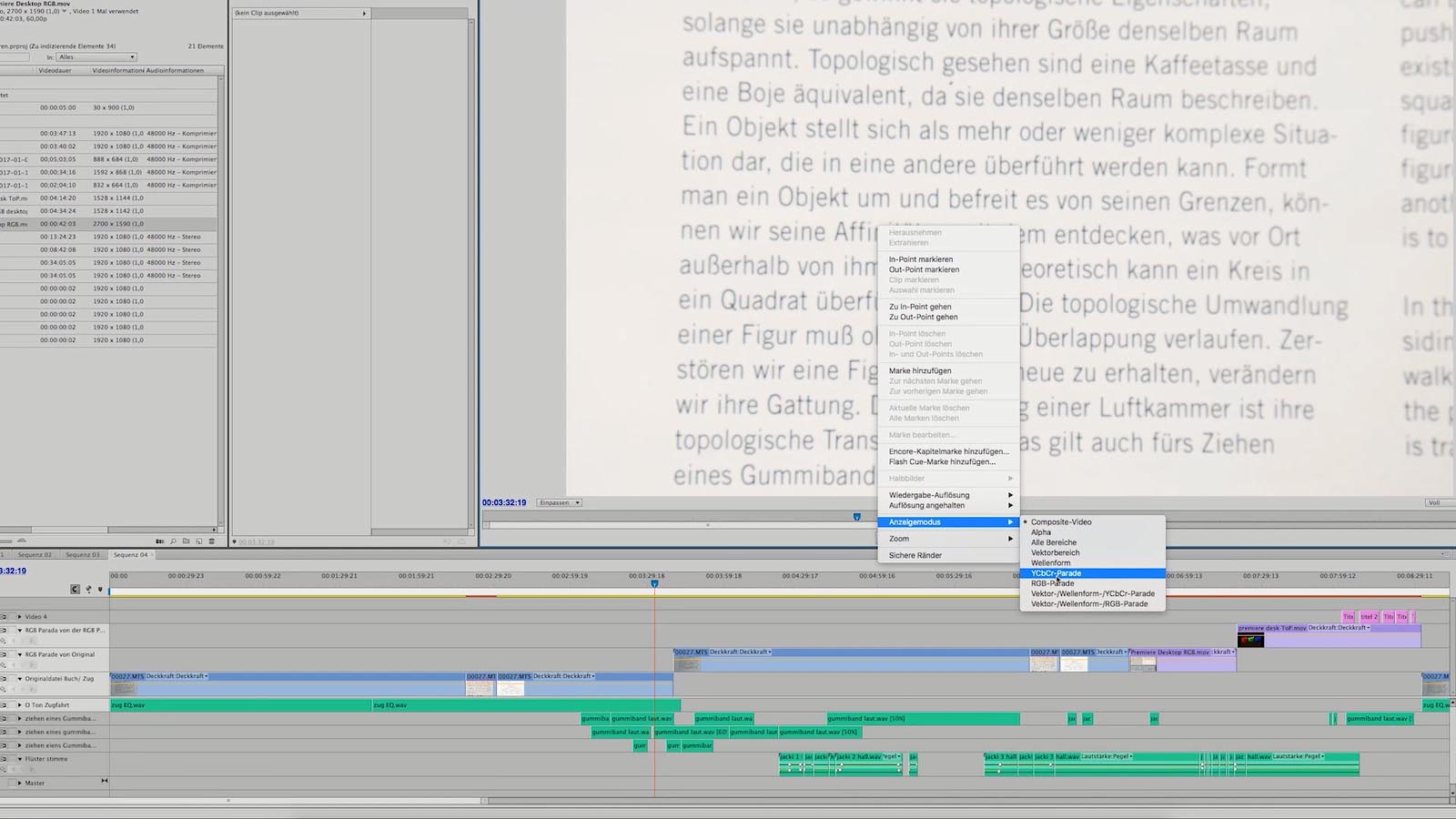Toggle the Snap magnet icon in timeline
Screen dimensions: 1456x819
pyautogui.click(x=75, y=589)
